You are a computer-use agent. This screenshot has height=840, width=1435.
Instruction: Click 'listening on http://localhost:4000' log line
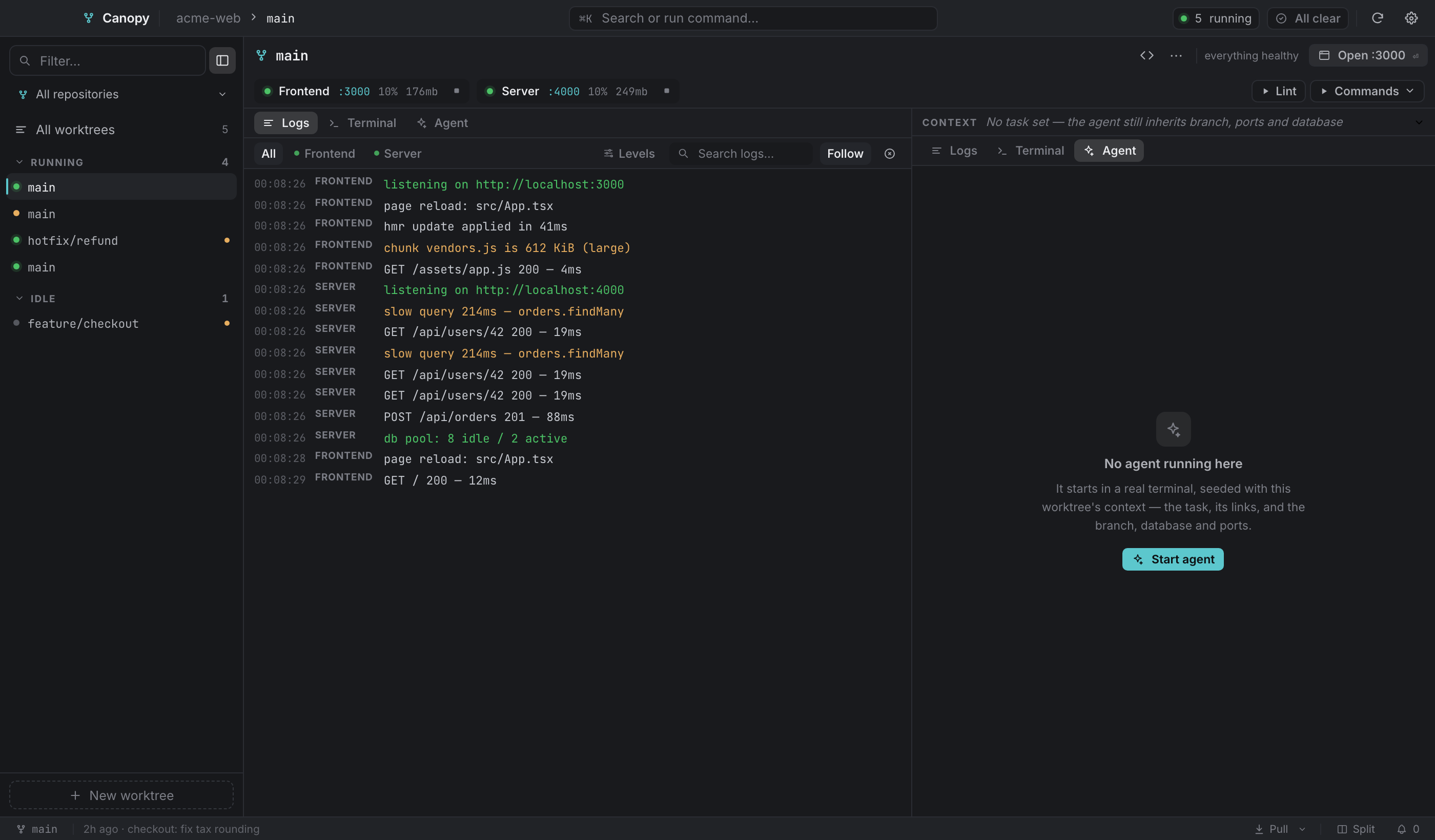coord(504,290)
